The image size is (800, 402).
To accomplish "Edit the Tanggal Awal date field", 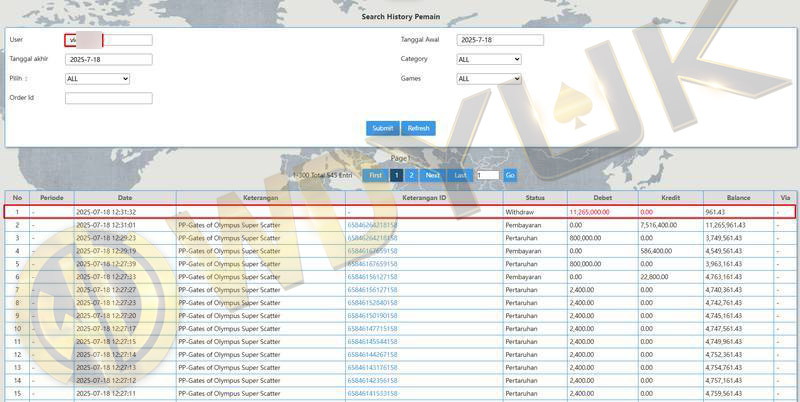I will click(x=500, y=40).
